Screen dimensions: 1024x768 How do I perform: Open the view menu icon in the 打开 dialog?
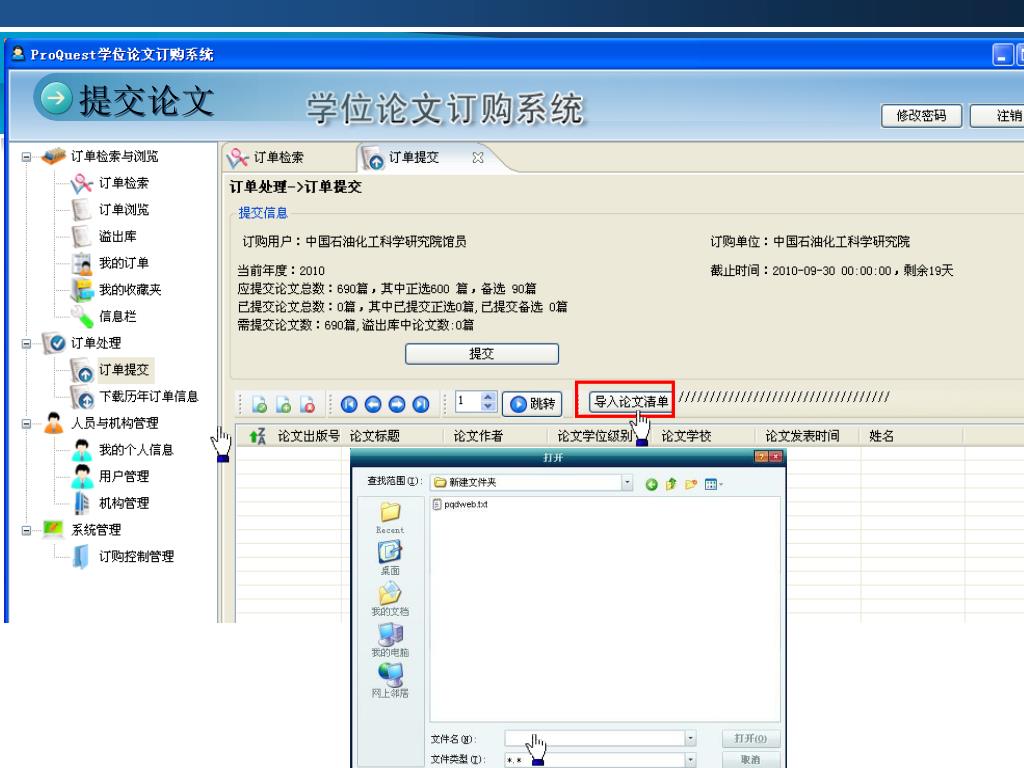[x=713, y=484]
